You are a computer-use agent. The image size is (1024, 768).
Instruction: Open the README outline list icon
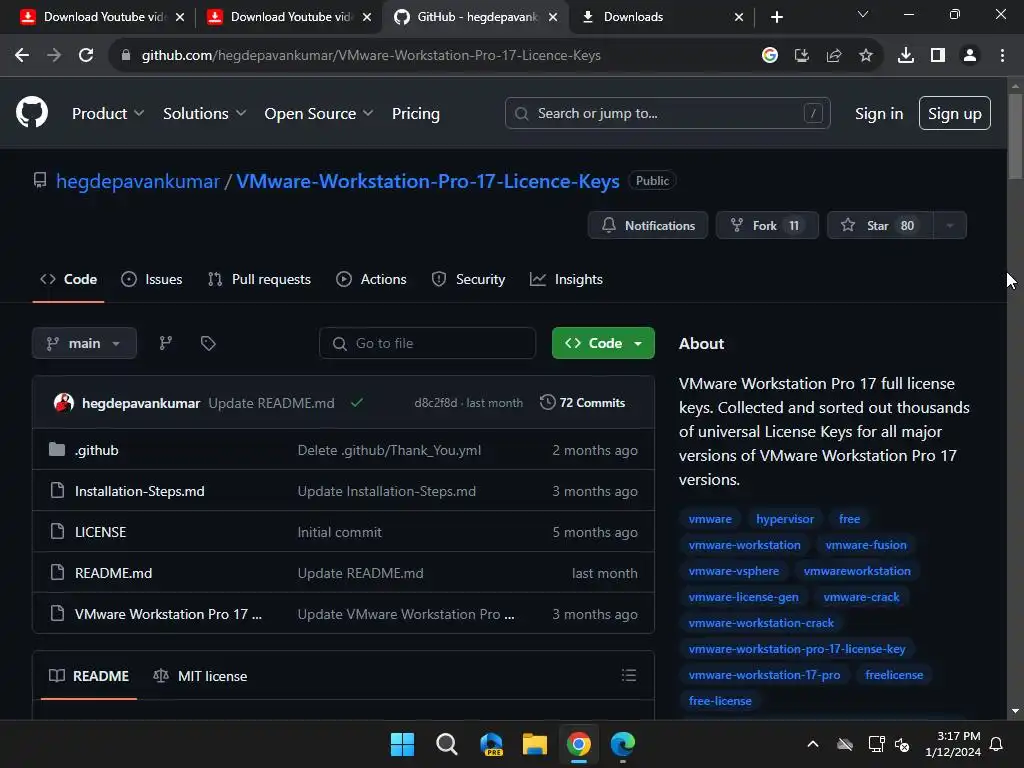click(x=629, y=675)
